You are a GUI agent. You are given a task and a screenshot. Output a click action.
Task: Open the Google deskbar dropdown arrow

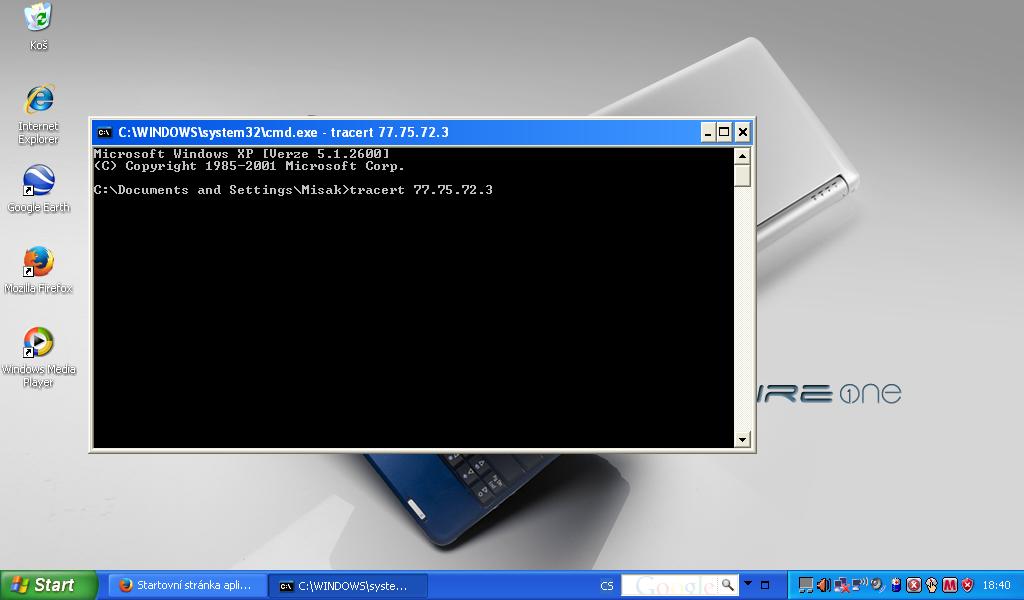click(x=747, y=585)
